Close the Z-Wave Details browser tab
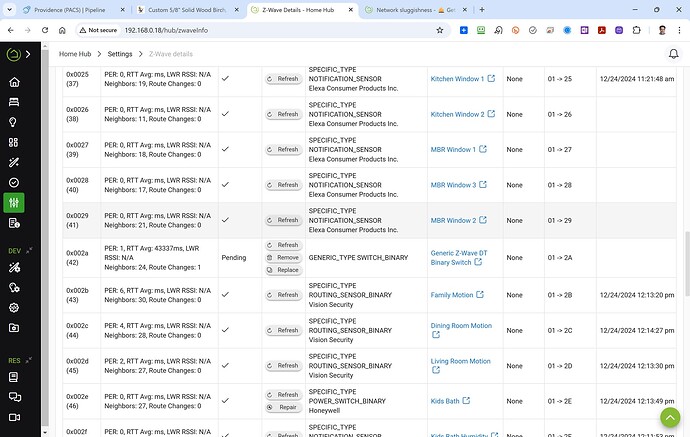The image size is (690, 437). 351,10
